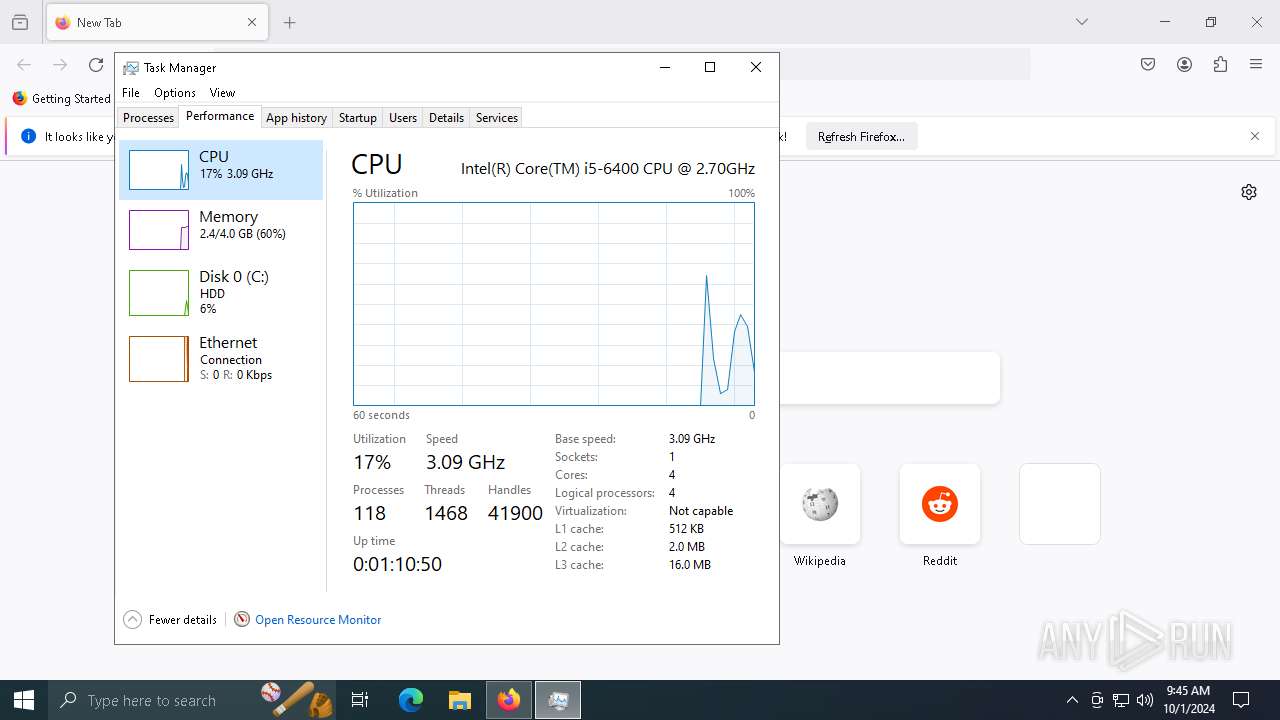Open the Meet Now tray icon

(x=1097, y=700)
